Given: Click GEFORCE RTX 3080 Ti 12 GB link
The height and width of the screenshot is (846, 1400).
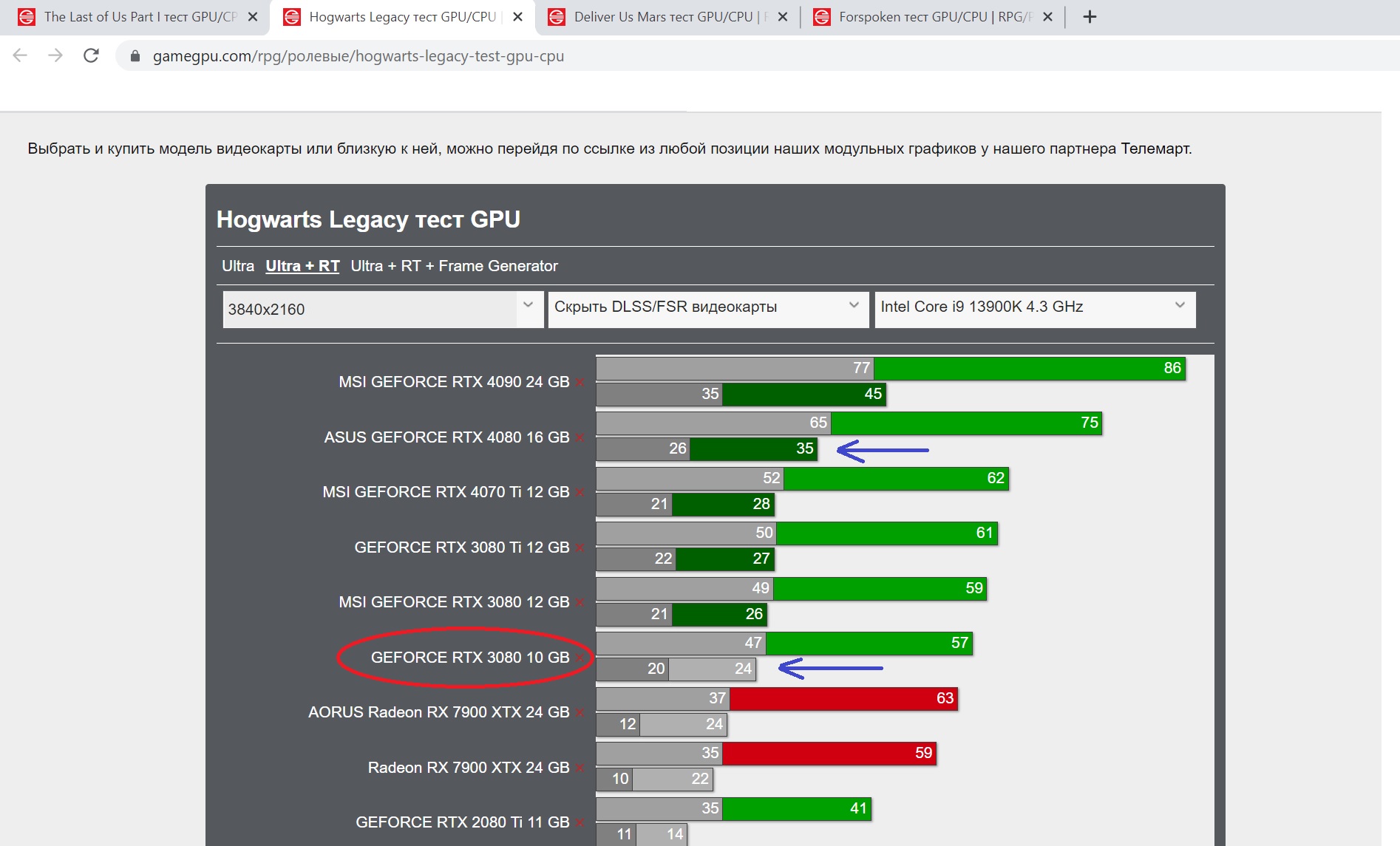Looking at the screenshot, I should (x=462, y=547).
